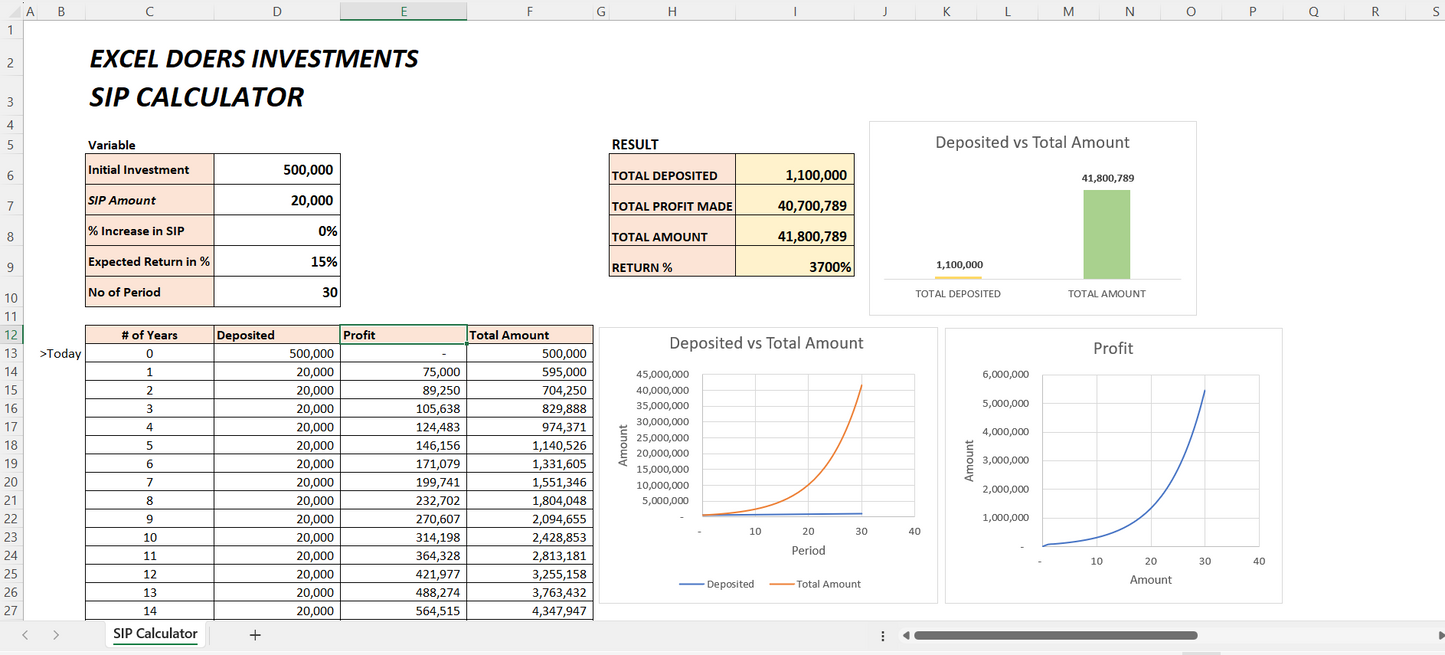Image resolution: width=1445 pixels, height=655 pixels.
Task: Add a new sheet with plus icon
Action: click(x=255, y=634)
